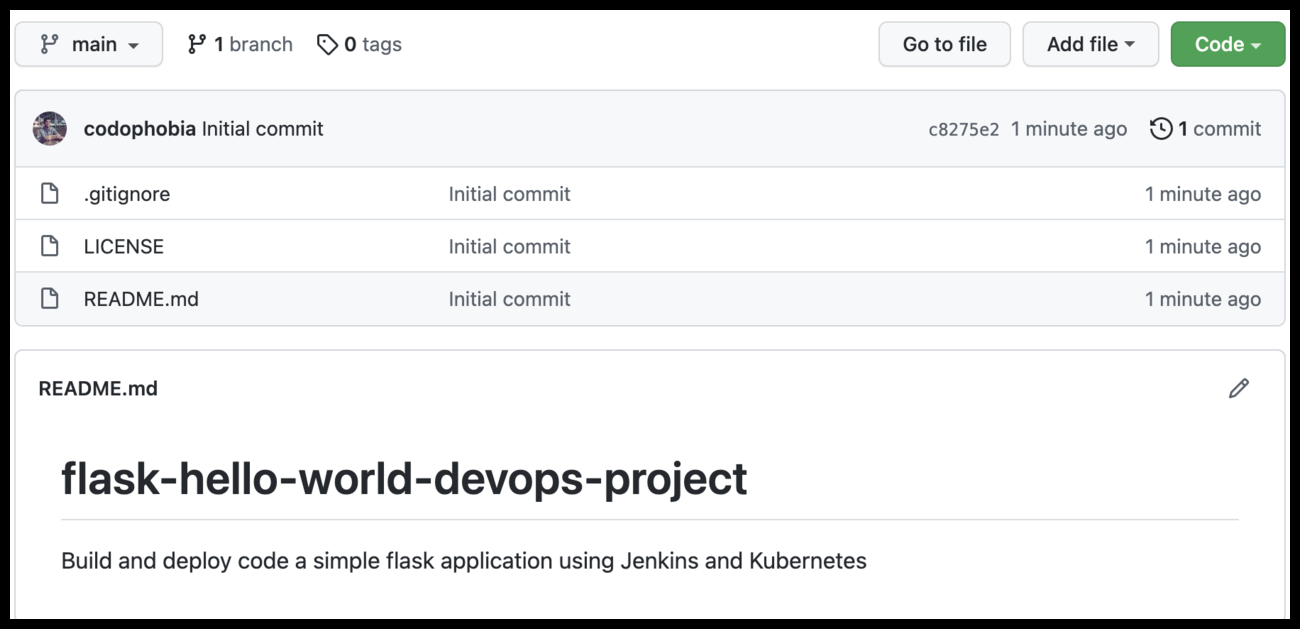The height and width of the screenshot is (629, 1300).
Task: Open the .gitignore file link
Action: pyautogui.click(x=127, y=194)
